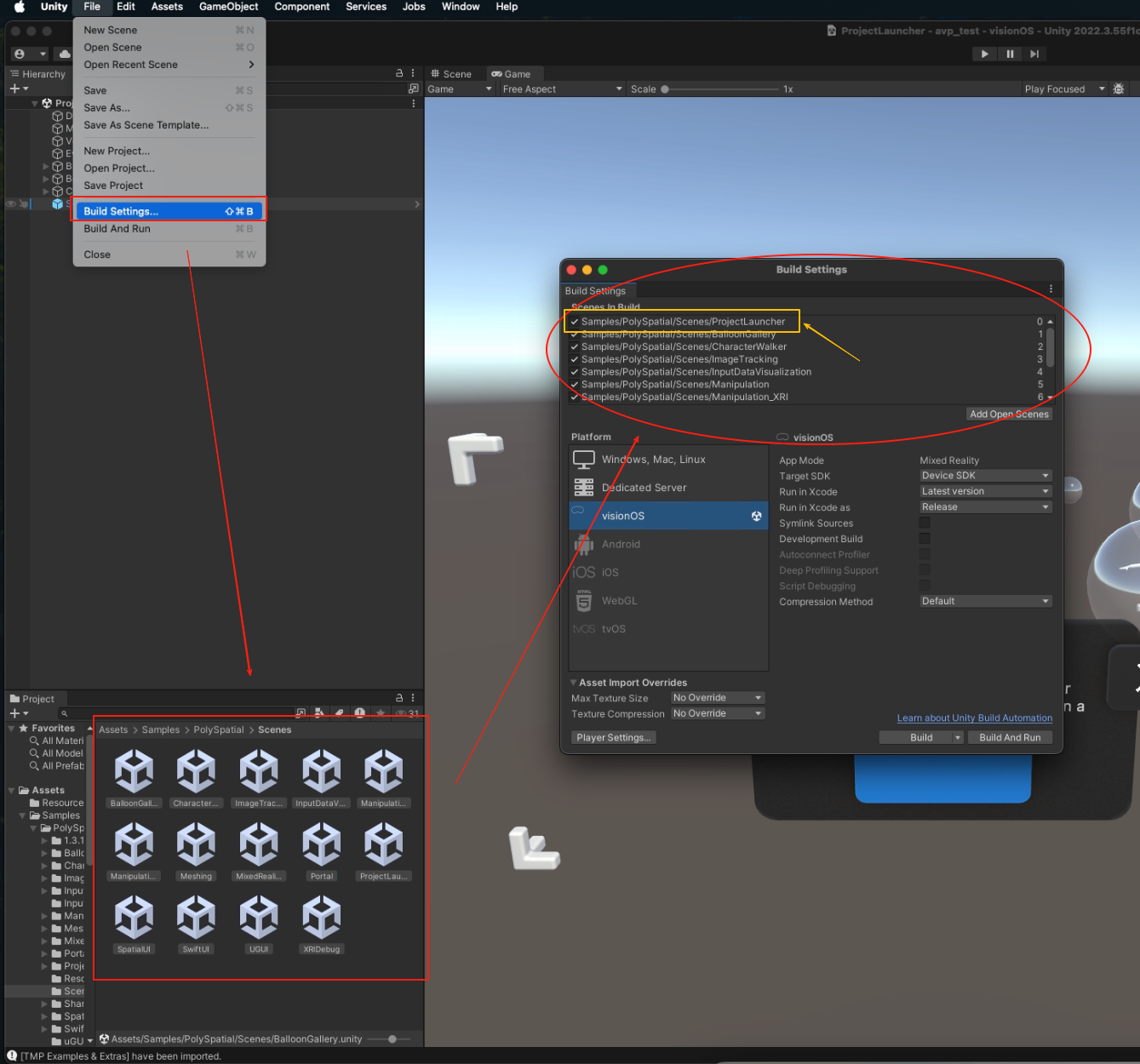This screenshot has width=1140, height=1064.
Task: Click the Hierarchy search window icon
Action: (x=414, y=89)
